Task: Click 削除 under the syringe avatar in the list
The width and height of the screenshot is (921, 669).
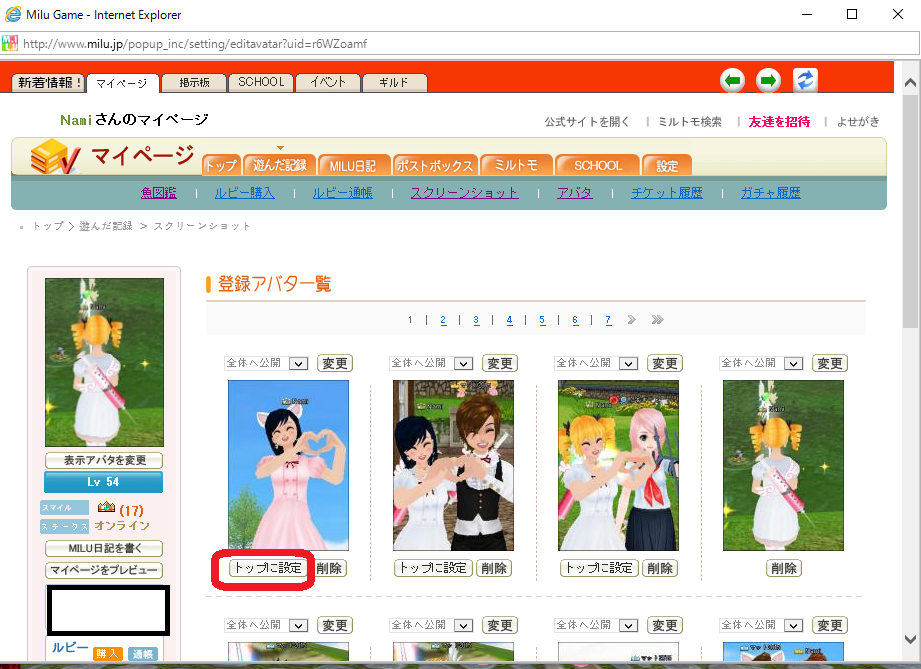Action: click(x=784, y=568)
